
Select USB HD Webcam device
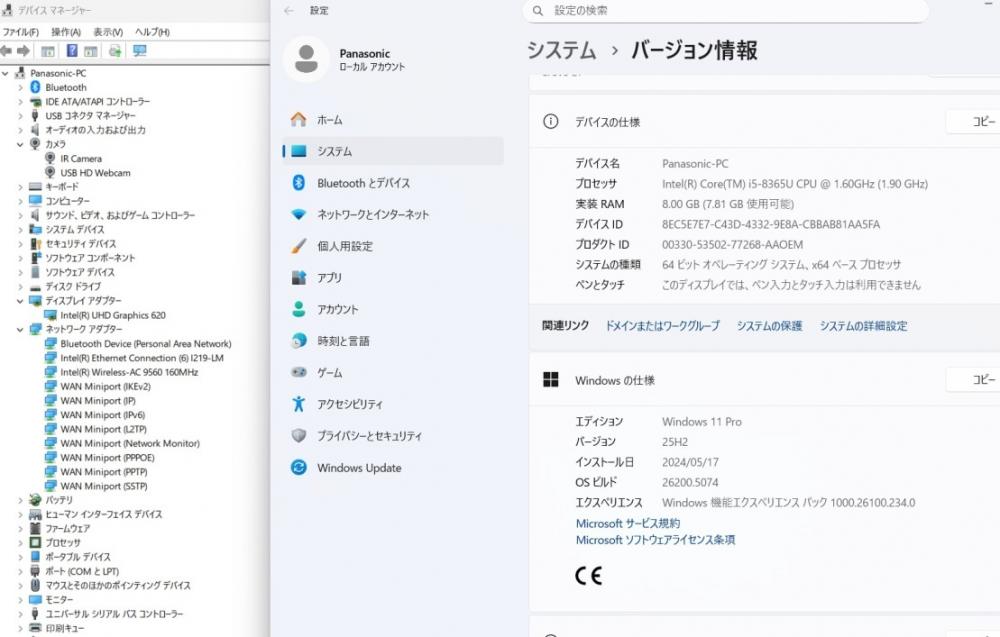coord(95,173)
